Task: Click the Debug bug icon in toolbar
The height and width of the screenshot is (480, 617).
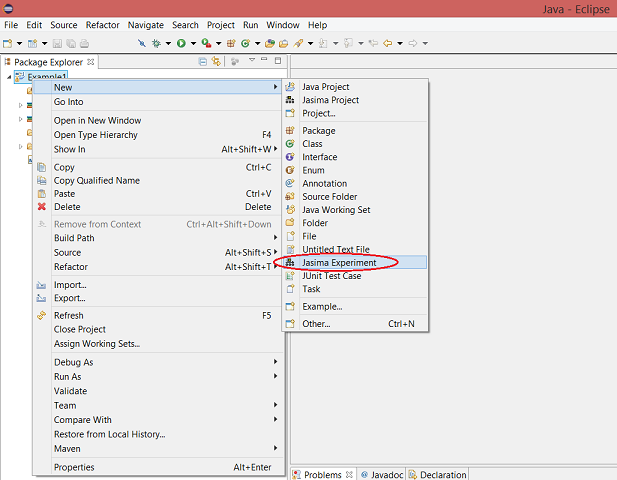Action: [x=157, y=43]
